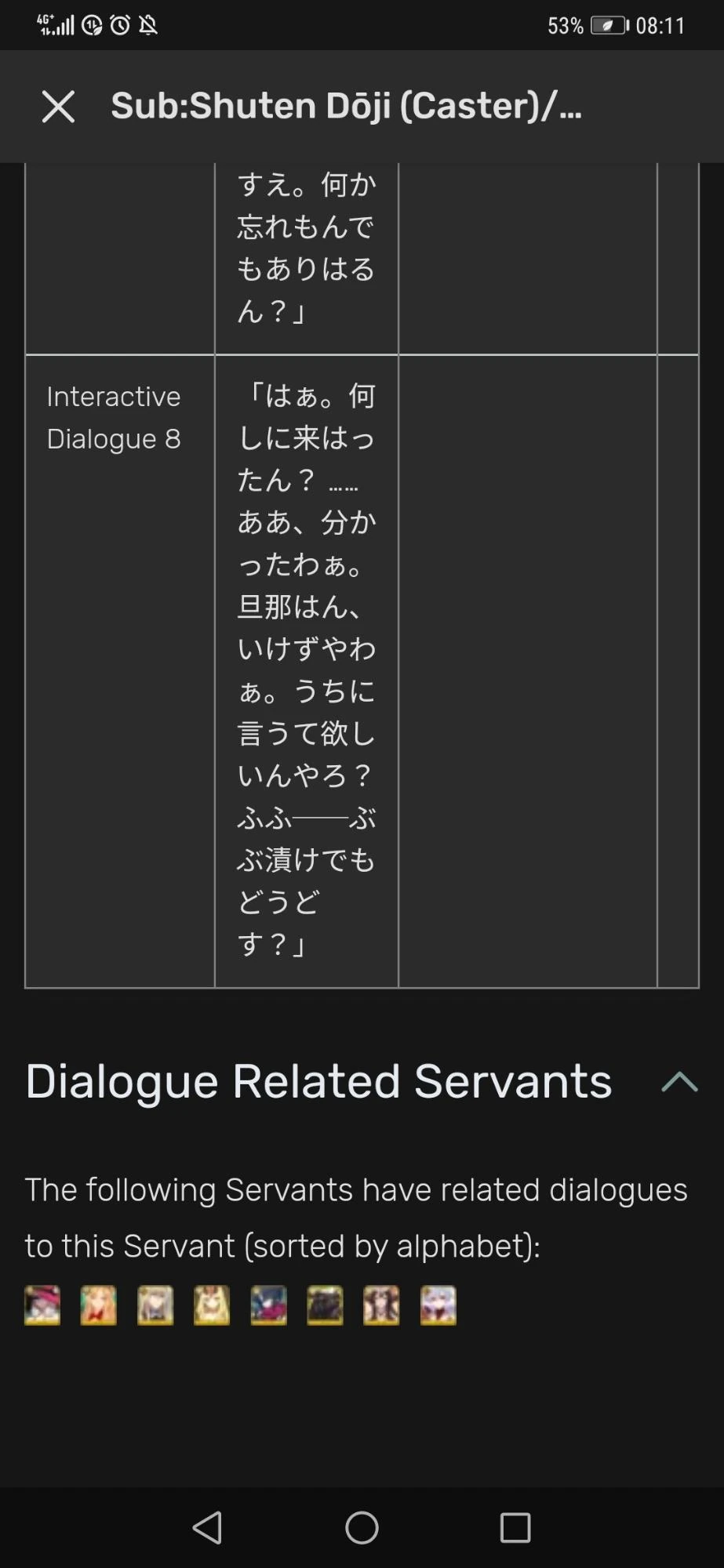Open the sixth related Servant icon
The width and height of the screenshot is (724, 1568).
tap(325, 1305)
